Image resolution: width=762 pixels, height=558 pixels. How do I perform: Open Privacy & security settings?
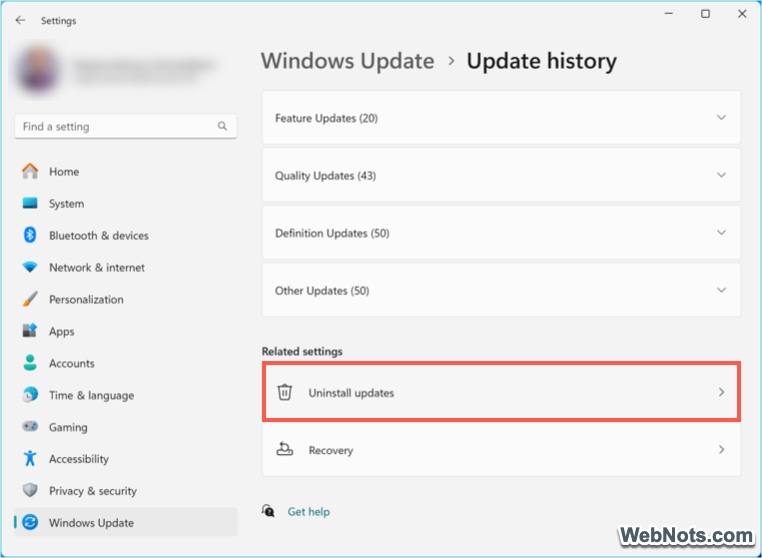[125, 490]
